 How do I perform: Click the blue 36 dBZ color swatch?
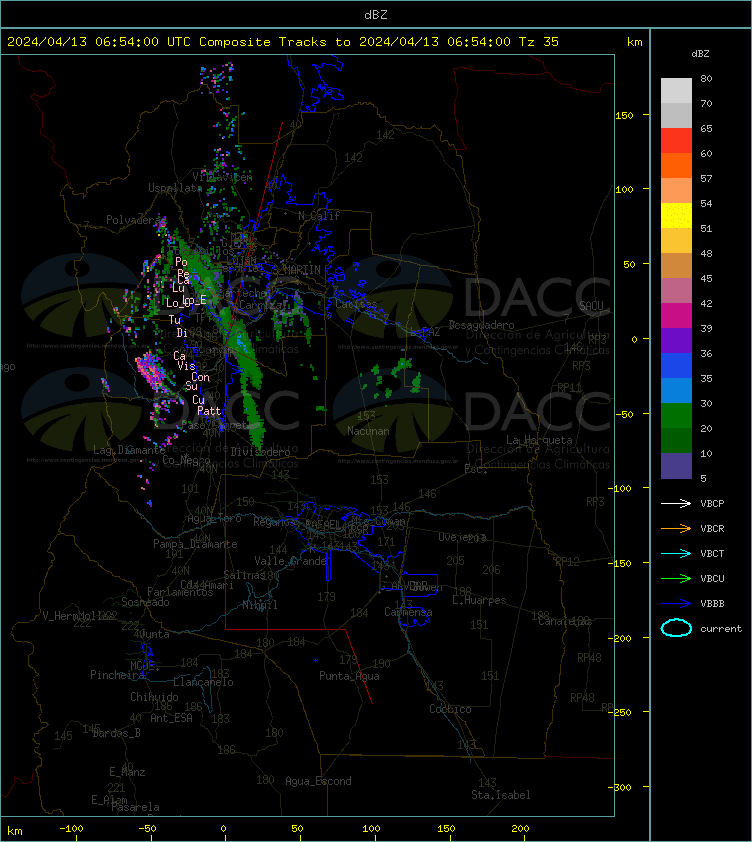click(676, 366)
